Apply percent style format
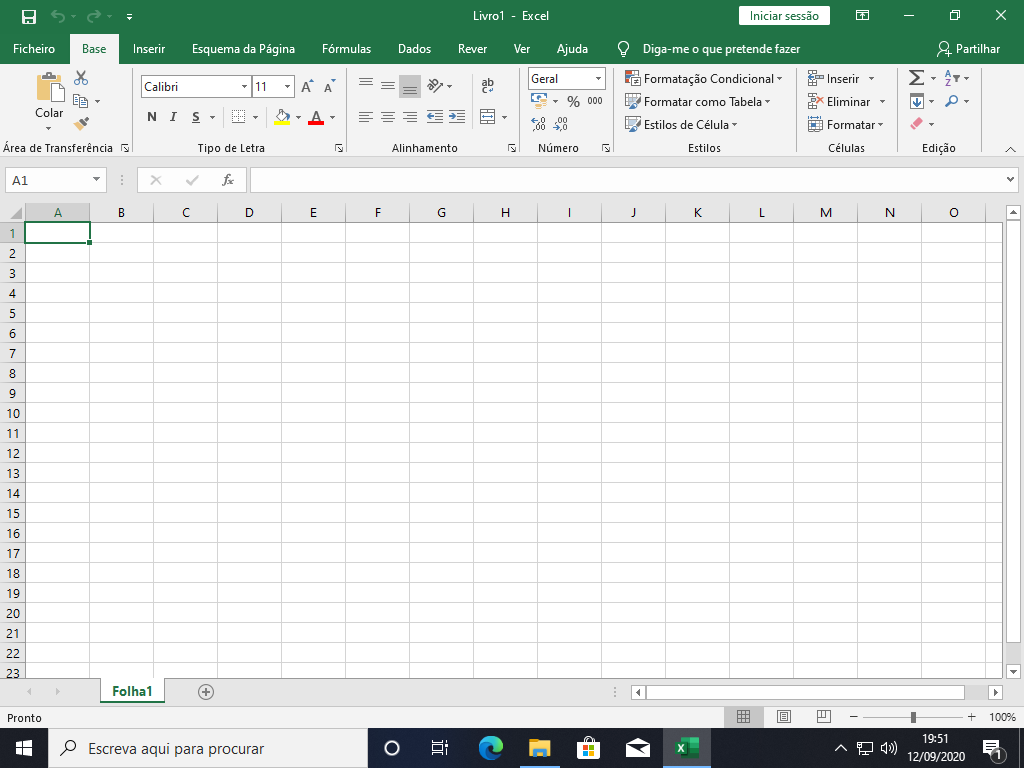This screenshot has height=768, width=1024. pos(573,101)
